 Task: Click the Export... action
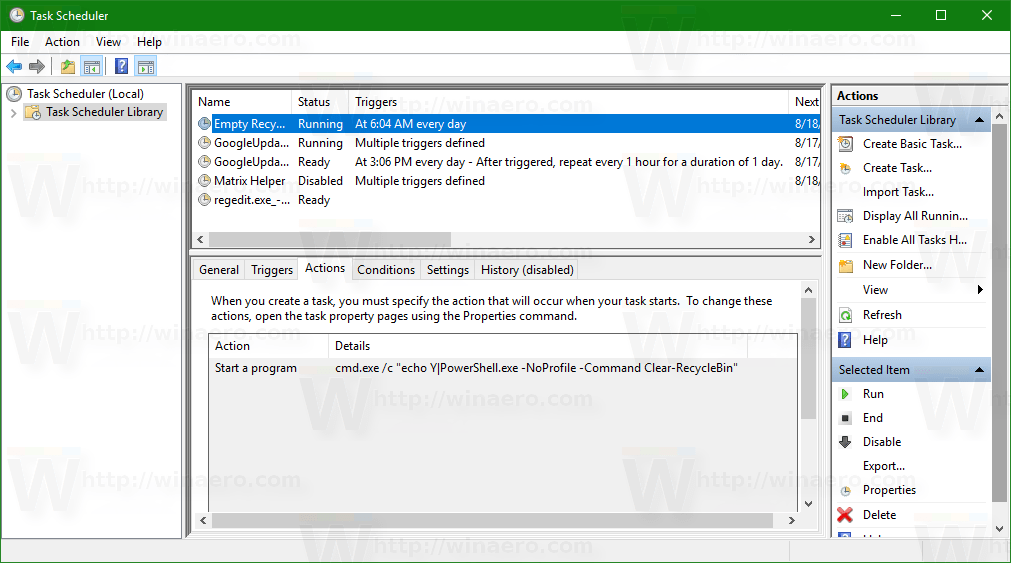883,466
